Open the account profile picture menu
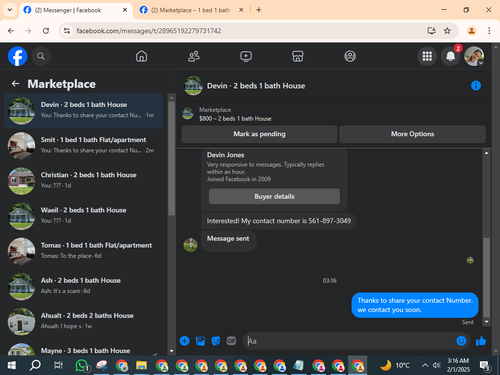The width and height of the screenshot is (500, 375). [474, 56]
